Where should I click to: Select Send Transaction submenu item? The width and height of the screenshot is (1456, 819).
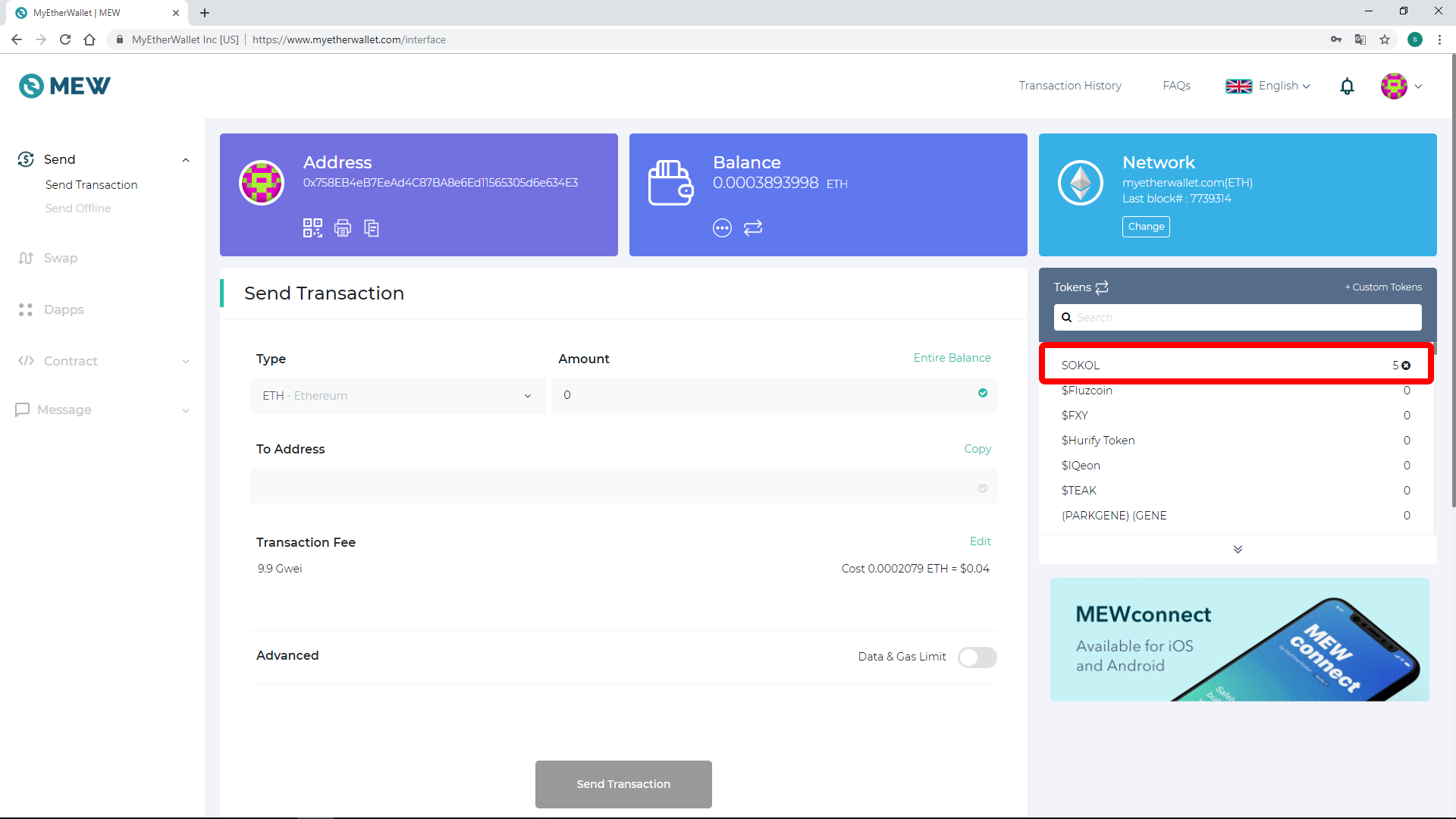91,185
